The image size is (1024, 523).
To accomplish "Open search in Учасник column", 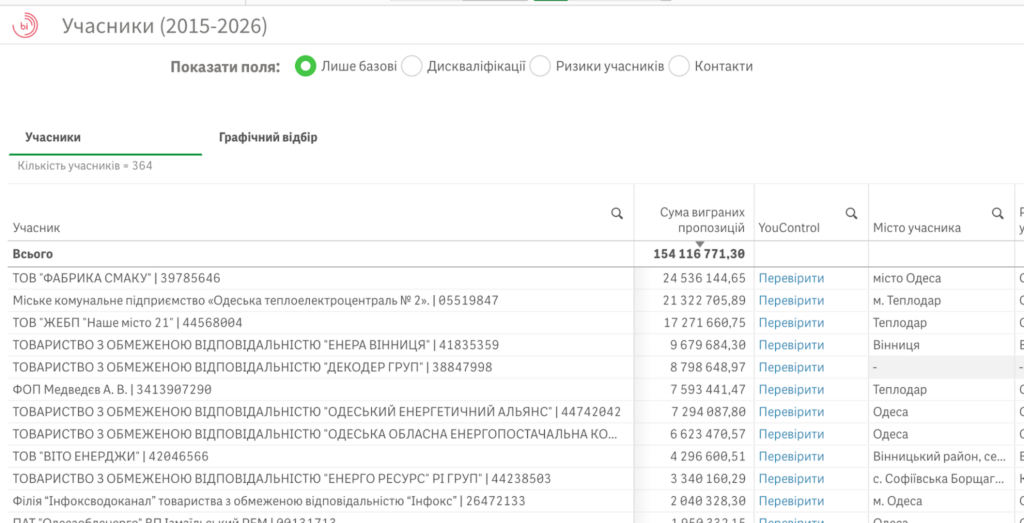I will pos(617,213).
